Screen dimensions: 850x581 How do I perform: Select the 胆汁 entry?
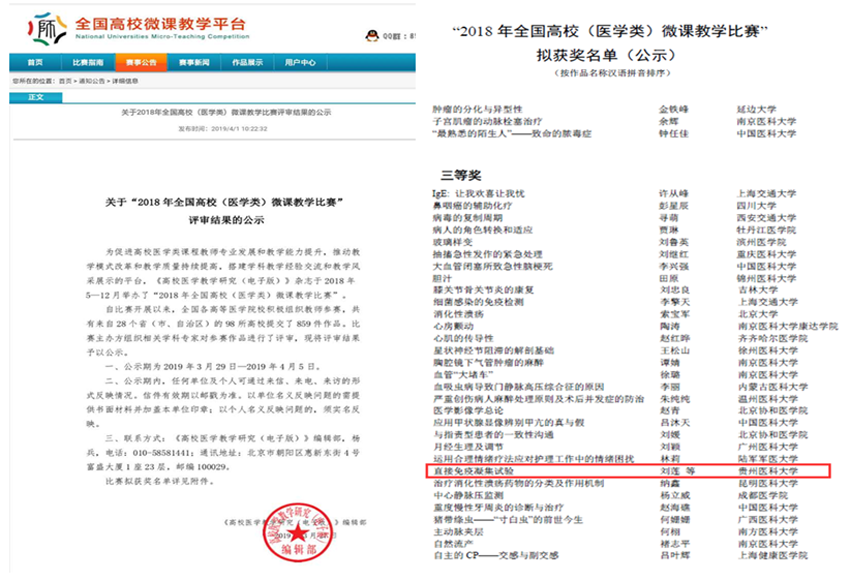pyautogui.click(x=442, y=279)
